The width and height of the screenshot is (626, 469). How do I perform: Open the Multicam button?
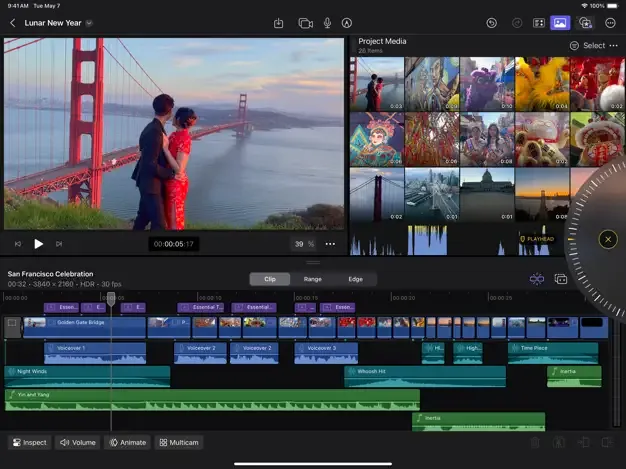[x=179, y=442]
